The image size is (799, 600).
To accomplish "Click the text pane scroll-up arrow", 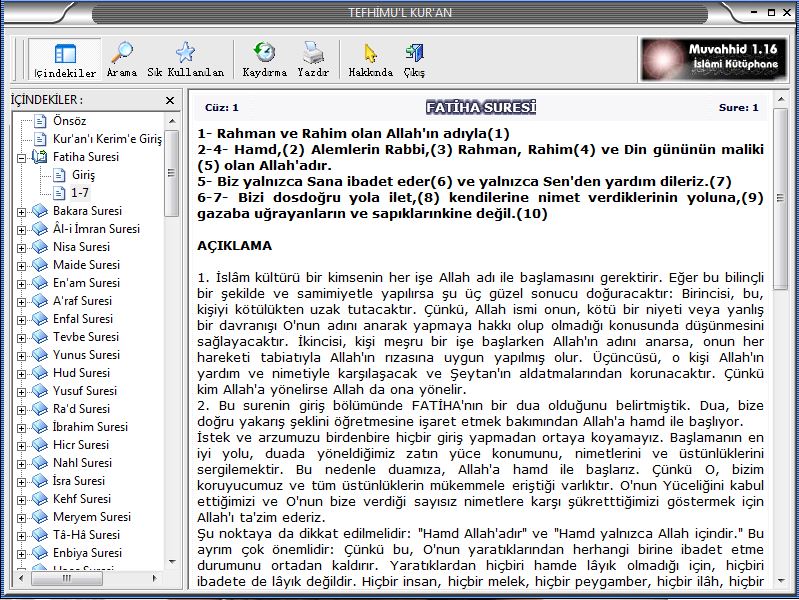I will click(x=780, y=99).
